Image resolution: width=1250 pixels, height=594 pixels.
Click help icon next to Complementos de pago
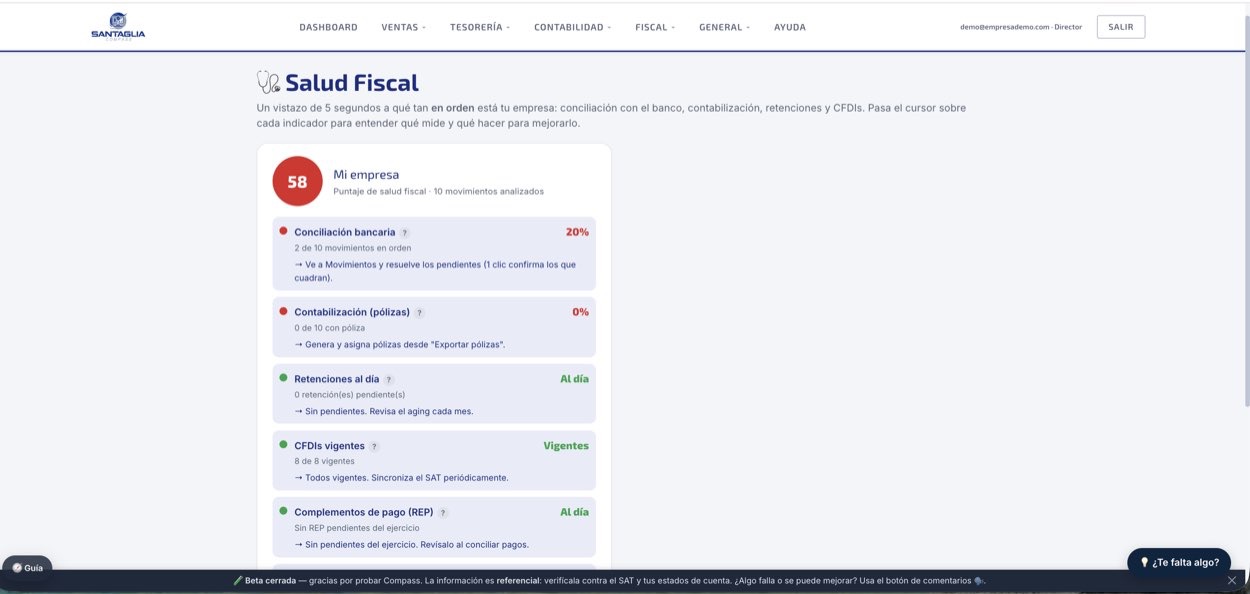click(x=443, y=512)
